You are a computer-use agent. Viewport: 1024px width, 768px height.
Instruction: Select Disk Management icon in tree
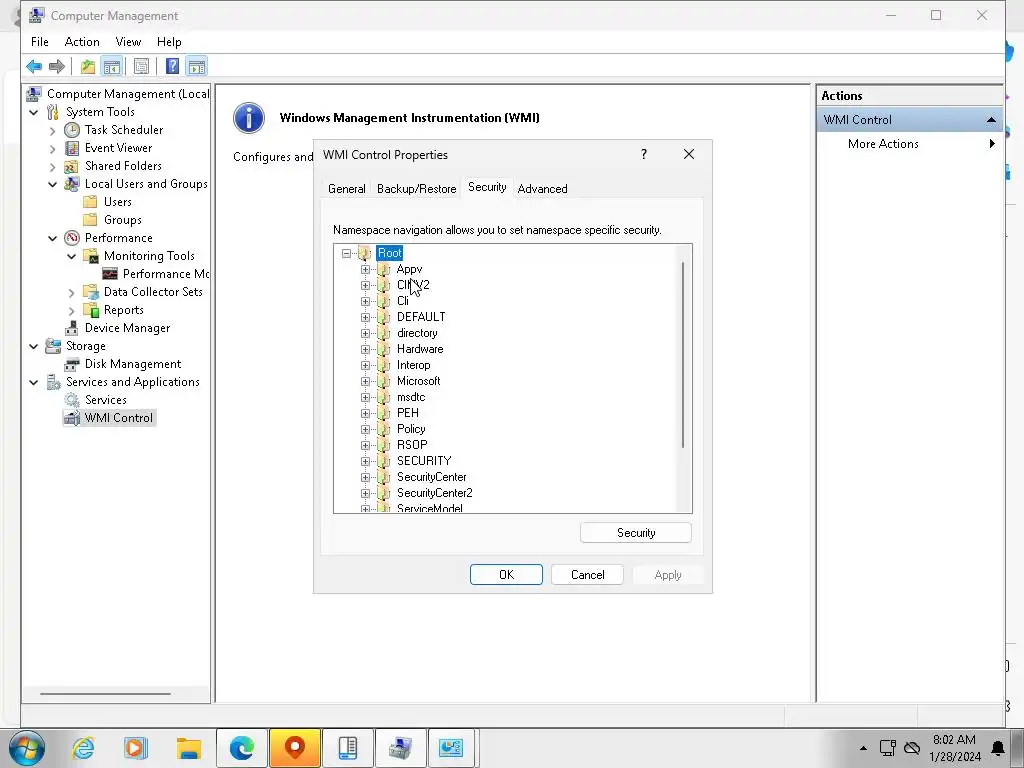[72, 364]
